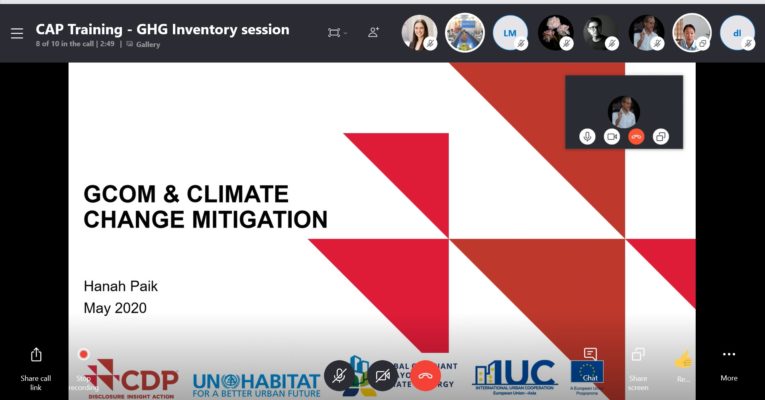The height and width of the screenshot is (400, 765).
Task: Turn on video in bottom call controls
Action: [x=382, y=375]
